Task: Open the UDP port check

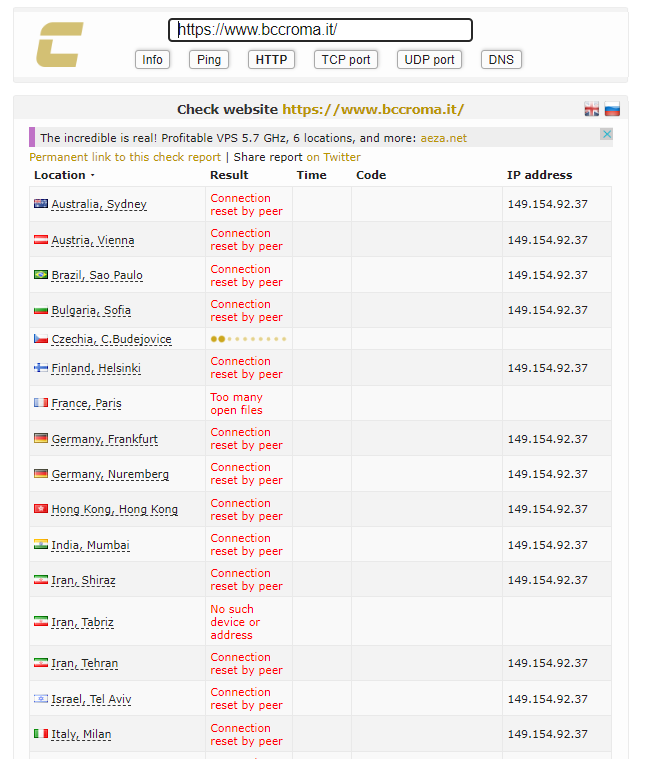Action: (429, 60)
